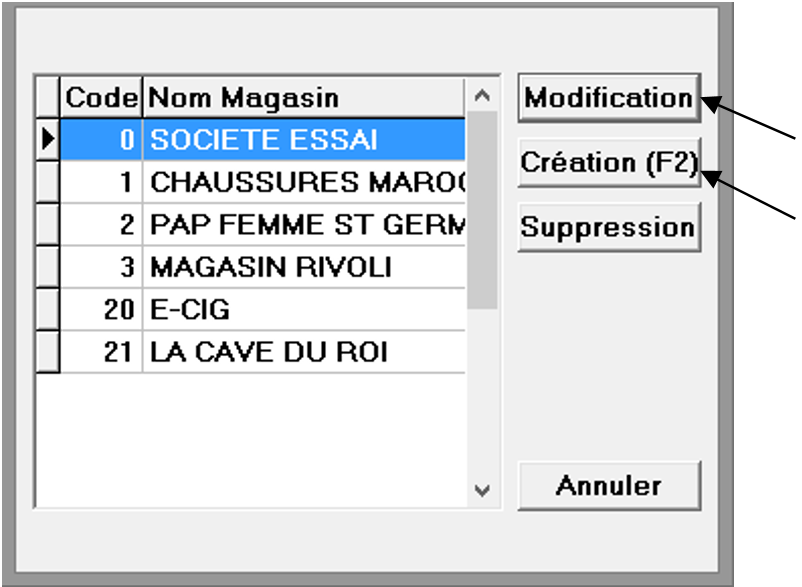The width and height of the screenshot is (802, 587).
Task: Click the vertical scrollbar thumb
Action: click(482, 210)
